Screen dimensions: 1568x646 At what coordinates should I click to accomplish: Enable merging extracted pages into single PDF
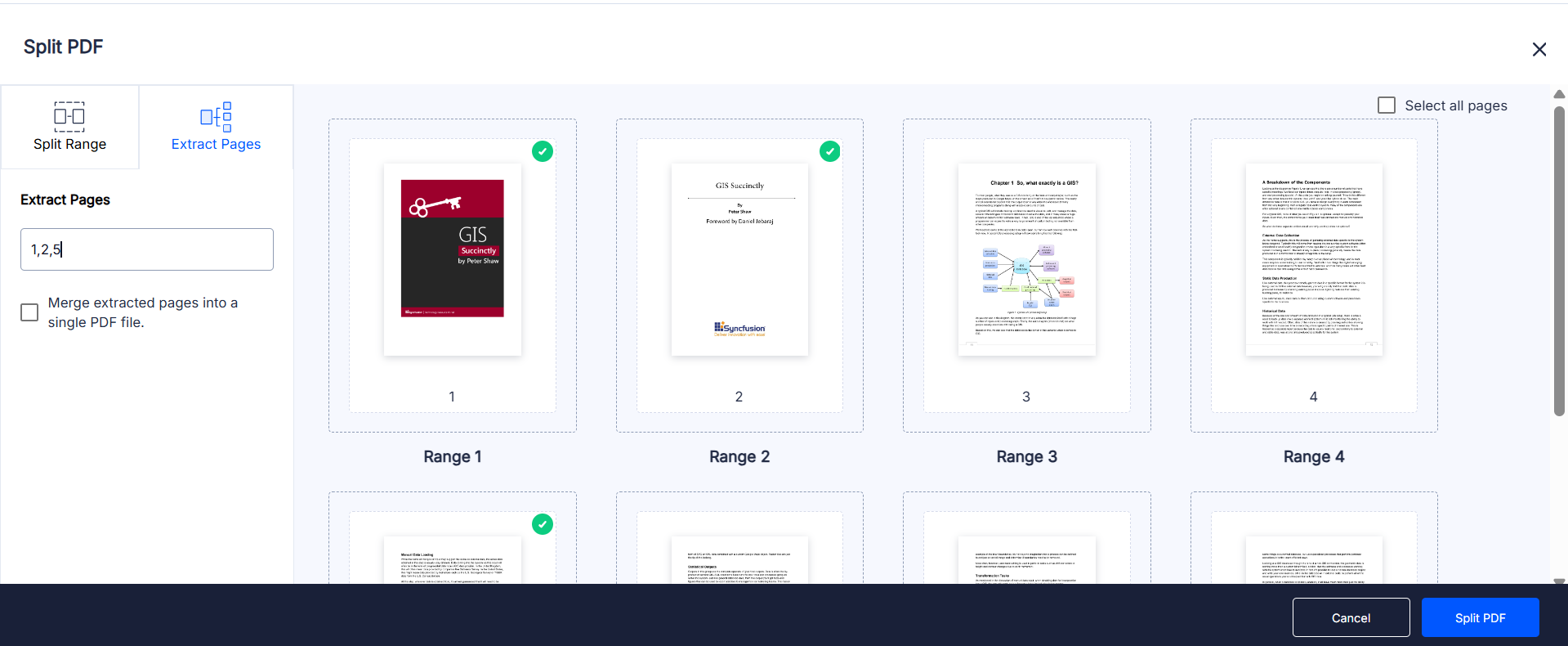pos(29,312)
